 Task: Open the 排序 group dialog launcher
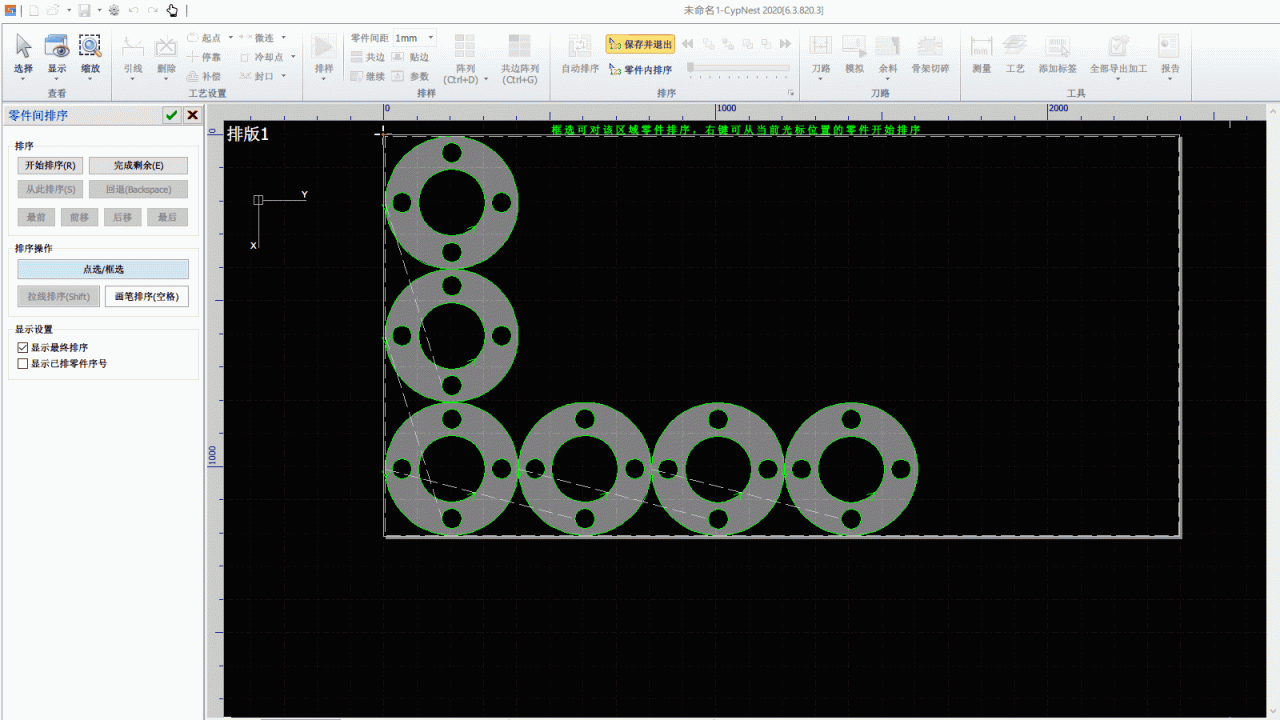(791, 93)
